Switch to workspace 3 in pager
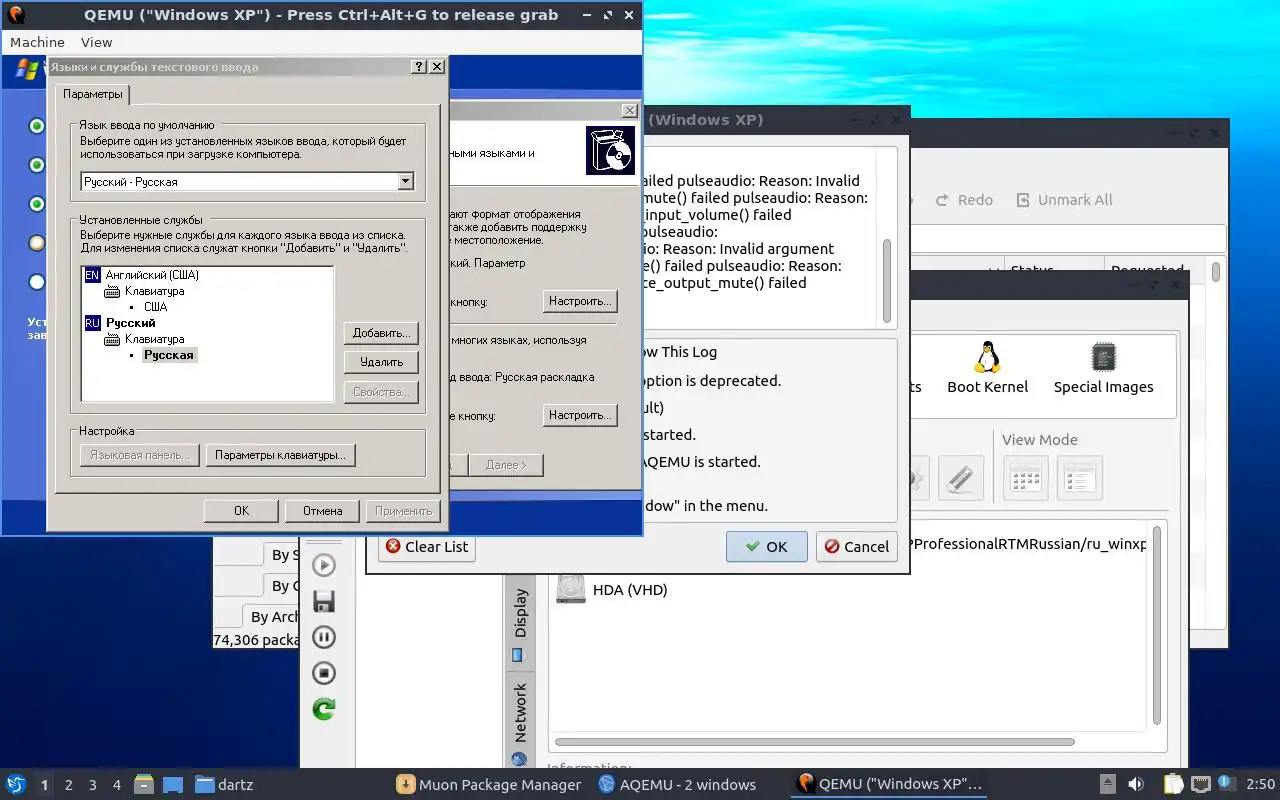 coord(93,785)
